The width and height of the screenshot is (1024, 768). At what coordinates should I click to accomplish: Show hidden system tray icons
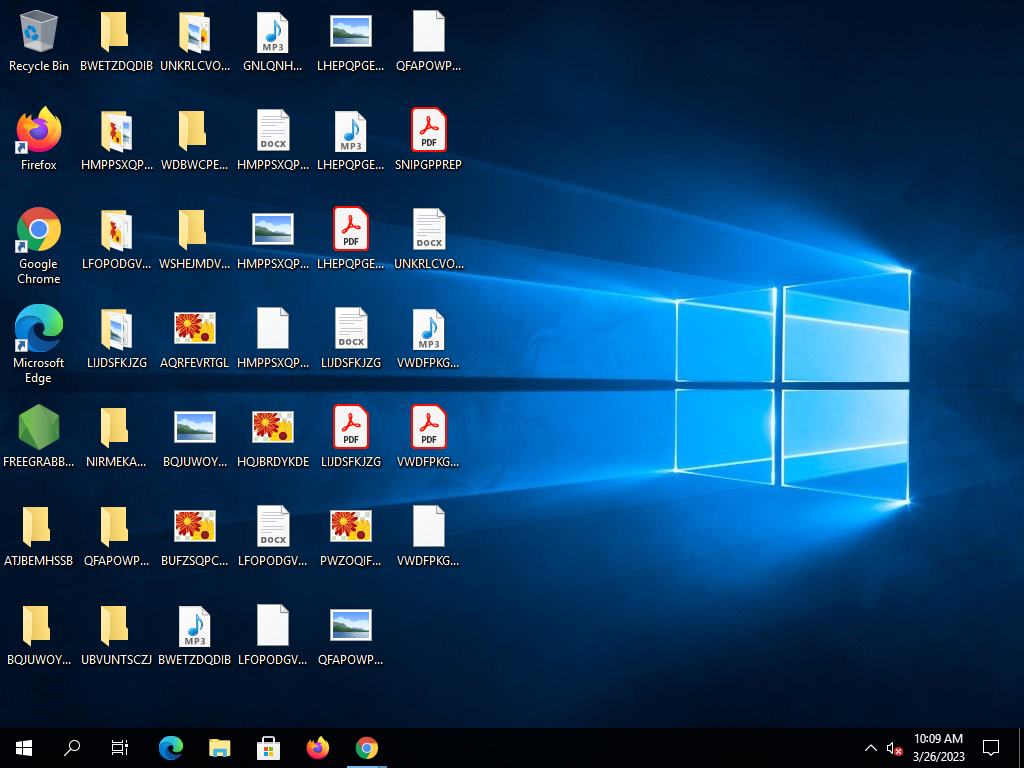(x=870, y=748)
